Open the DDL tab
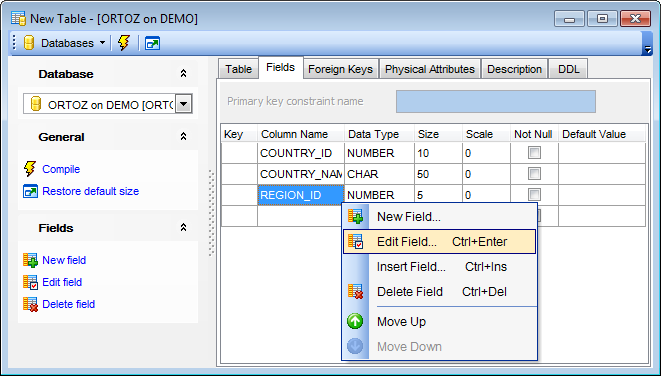Image resolution: width=661 pixels, height=376 pixels. 568,69
